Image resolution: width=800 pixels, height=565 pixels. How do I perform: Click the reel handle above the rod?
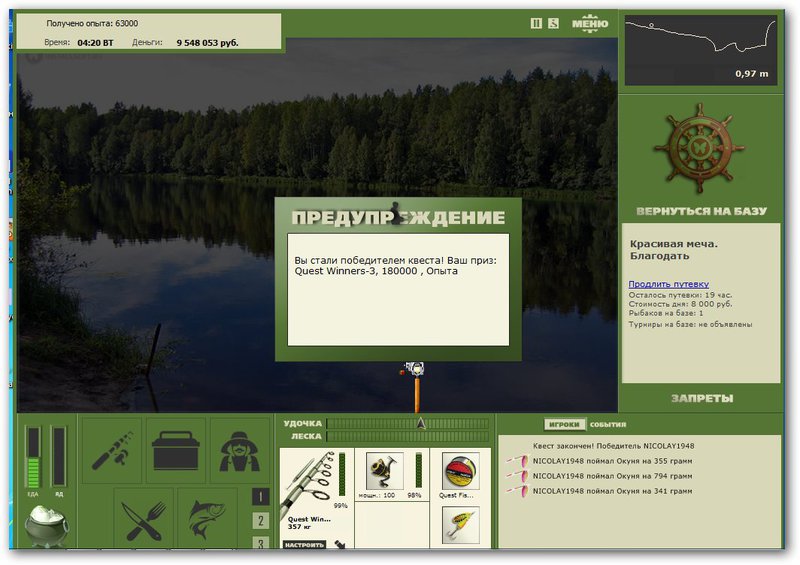tap(414, 369)
